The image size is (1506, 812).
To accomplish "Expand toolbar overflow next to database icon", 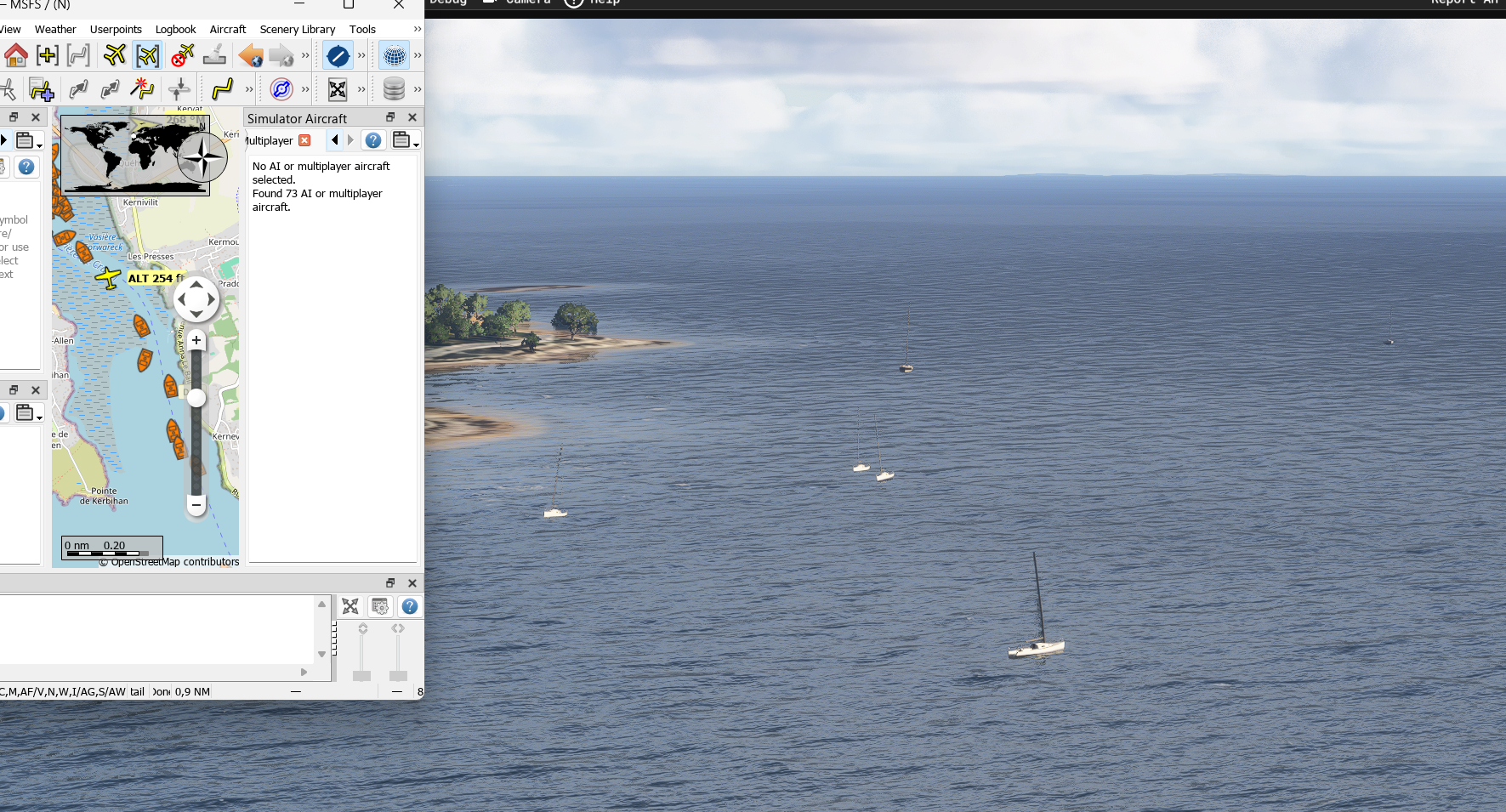I will (417, 88).
